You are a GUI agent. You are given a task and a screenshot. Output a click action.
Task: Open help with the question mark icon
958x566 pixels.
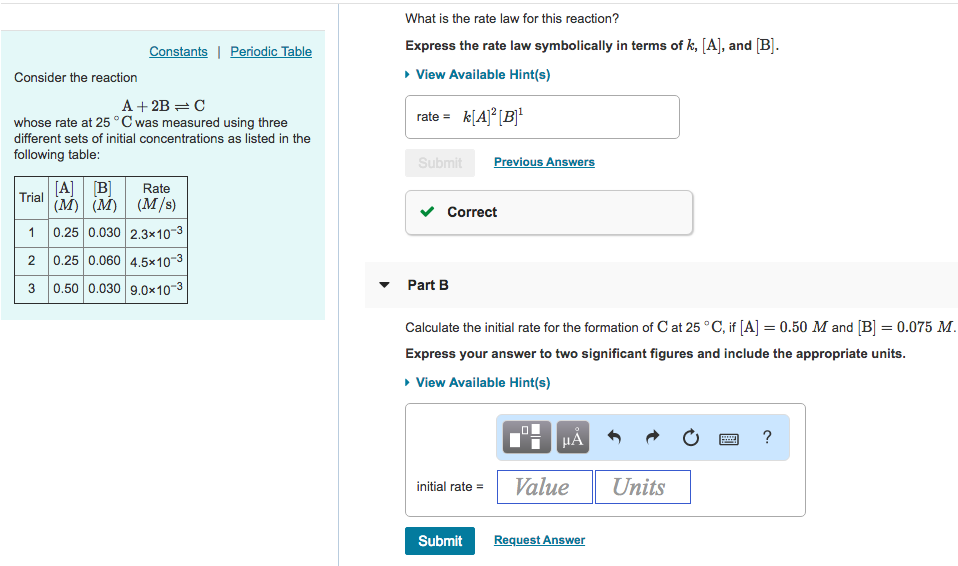[767, 437]
